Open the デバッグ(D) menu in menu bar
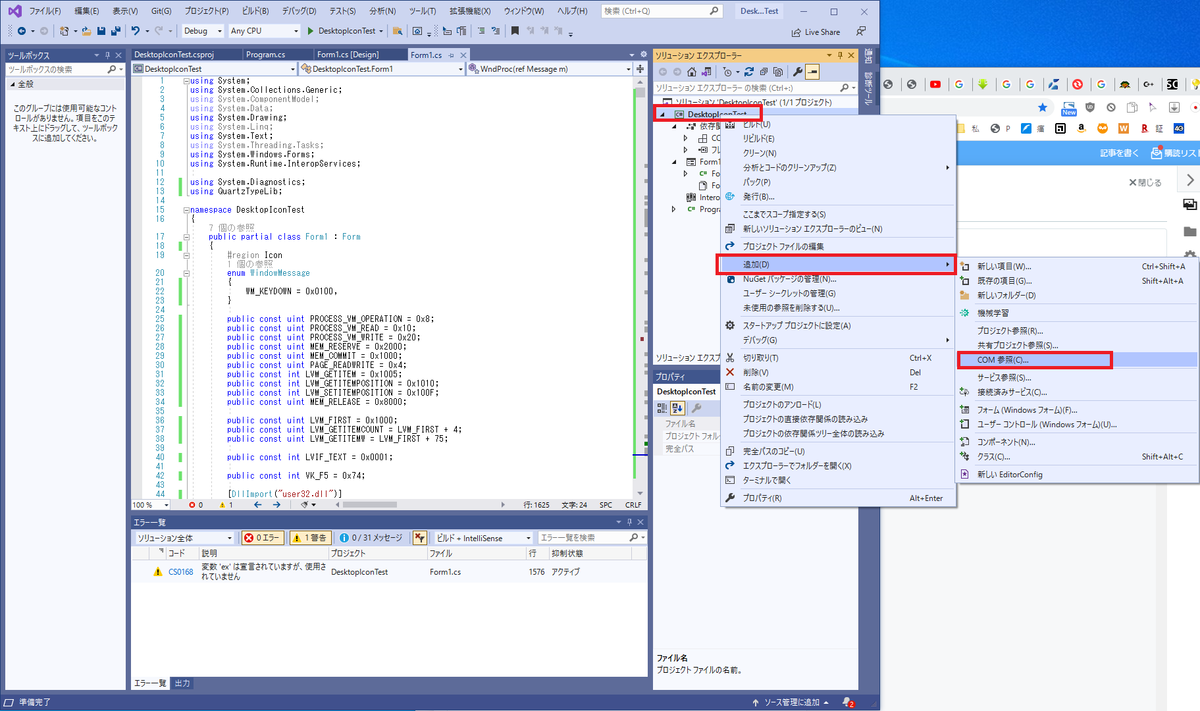1200x711 pixels. (x=298, y=10)
